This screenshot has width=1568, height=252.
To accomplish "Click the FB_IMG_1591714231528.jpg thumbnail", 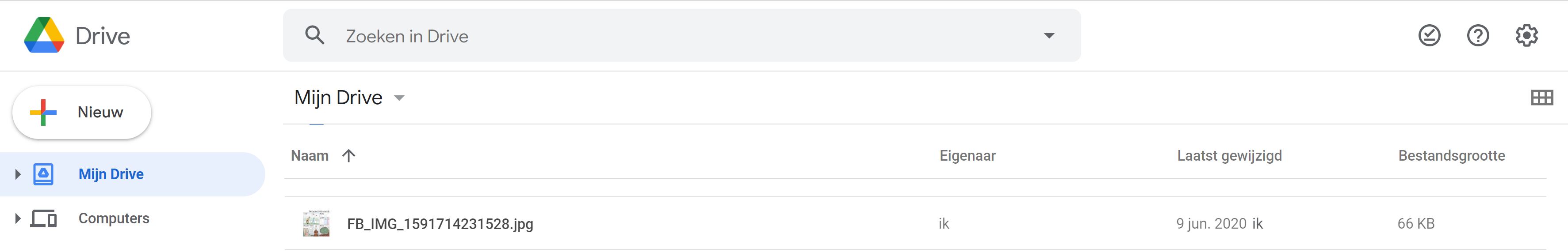I will 316,223.
